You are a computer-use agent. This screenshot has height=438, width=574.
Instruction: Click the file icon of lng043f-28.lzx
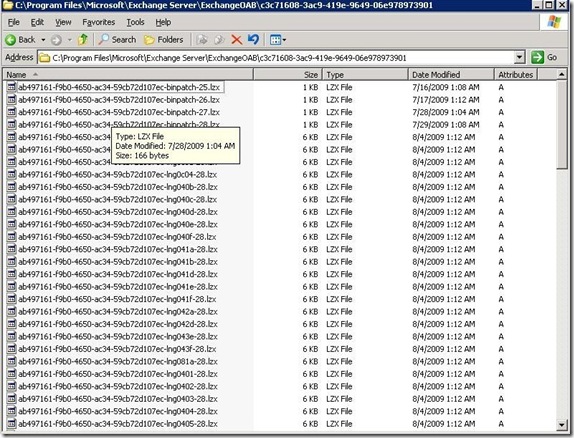[12, 349]
